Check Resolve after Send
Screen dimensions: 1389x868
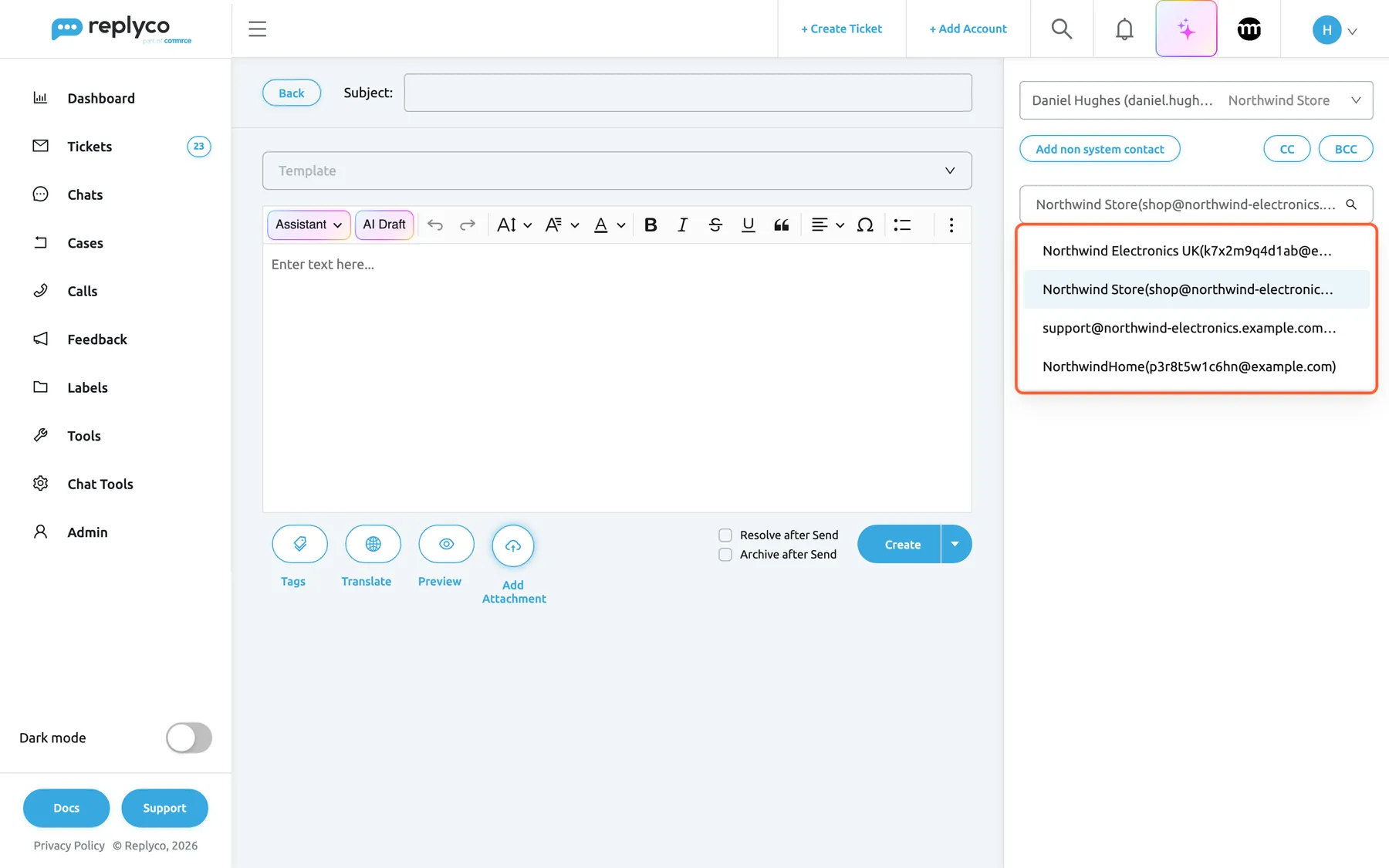pyautogui.click(x=725, y=535)
